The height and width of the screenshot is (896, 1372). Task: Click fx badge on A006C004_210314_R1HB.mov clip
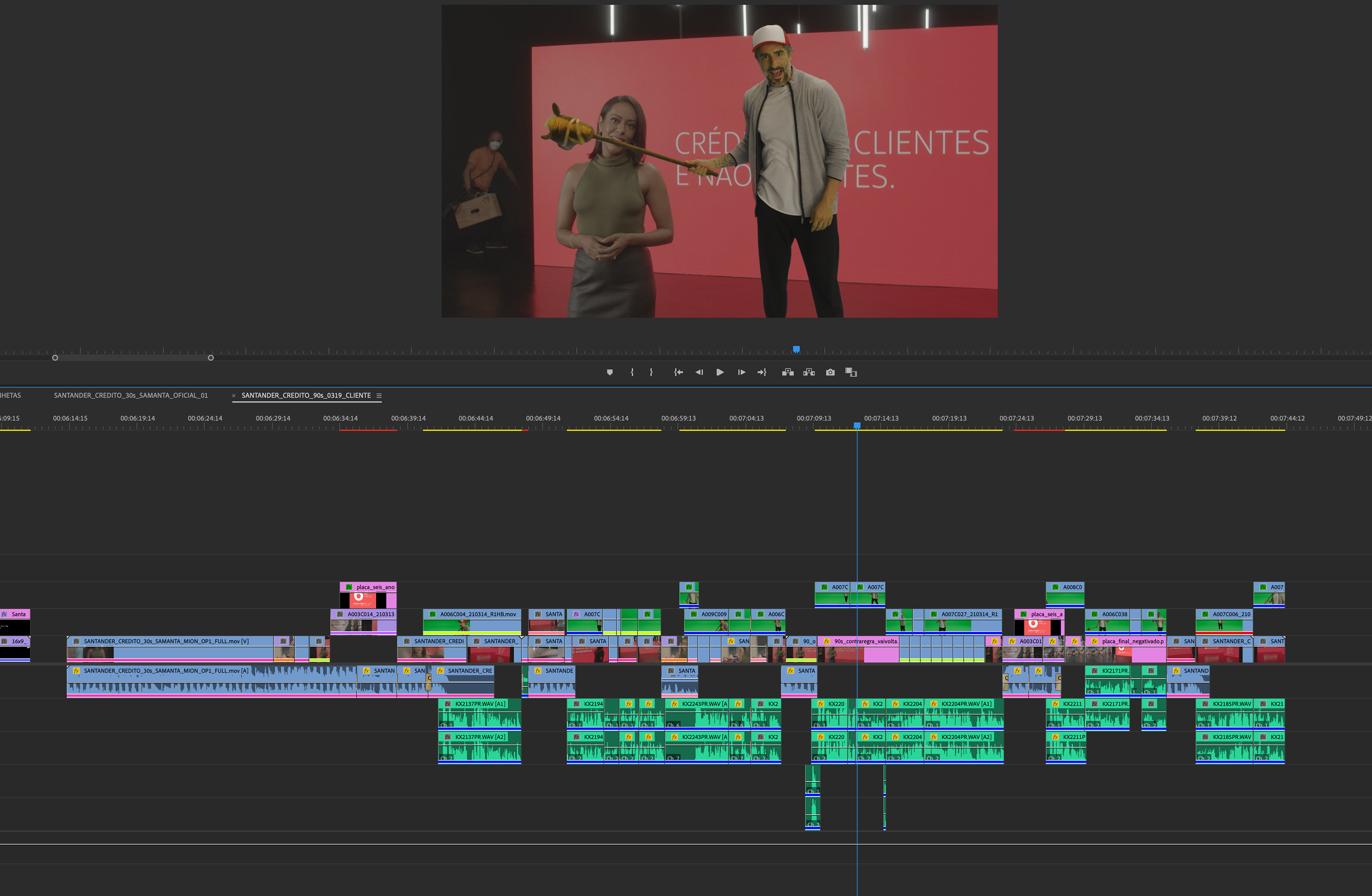(432, 614)
